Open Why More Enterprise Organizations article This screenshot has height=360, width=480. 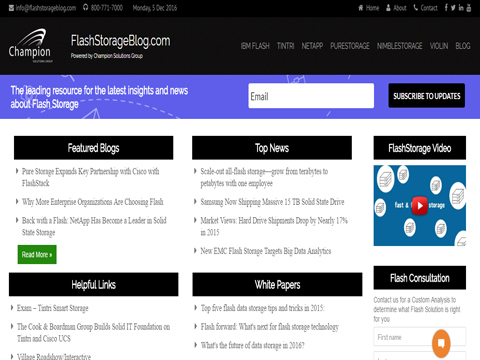click(93, 202)
